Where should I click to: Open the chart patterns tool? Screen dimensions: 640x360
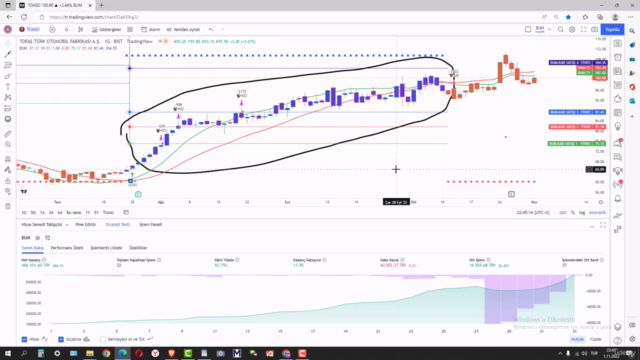tap(8, 98)
